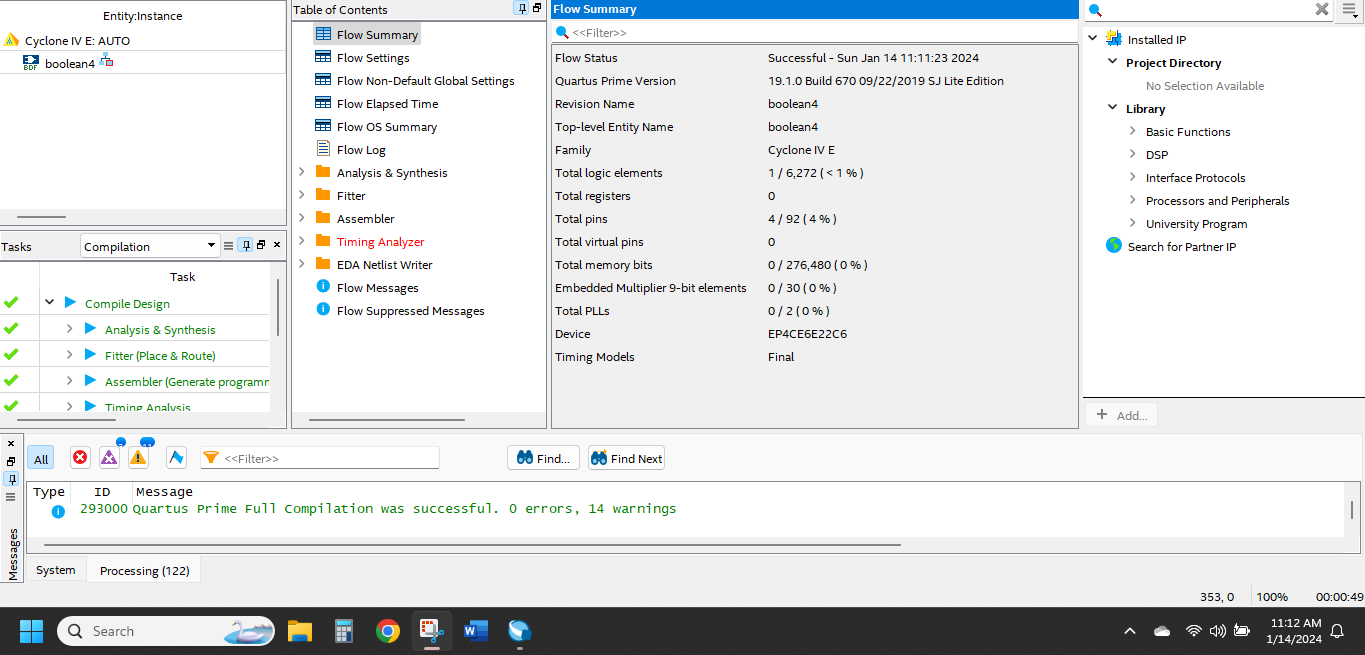Close the Messages panel
Image resolution: width=1365 pixels, height=655 pixels.
coord(11,443)
